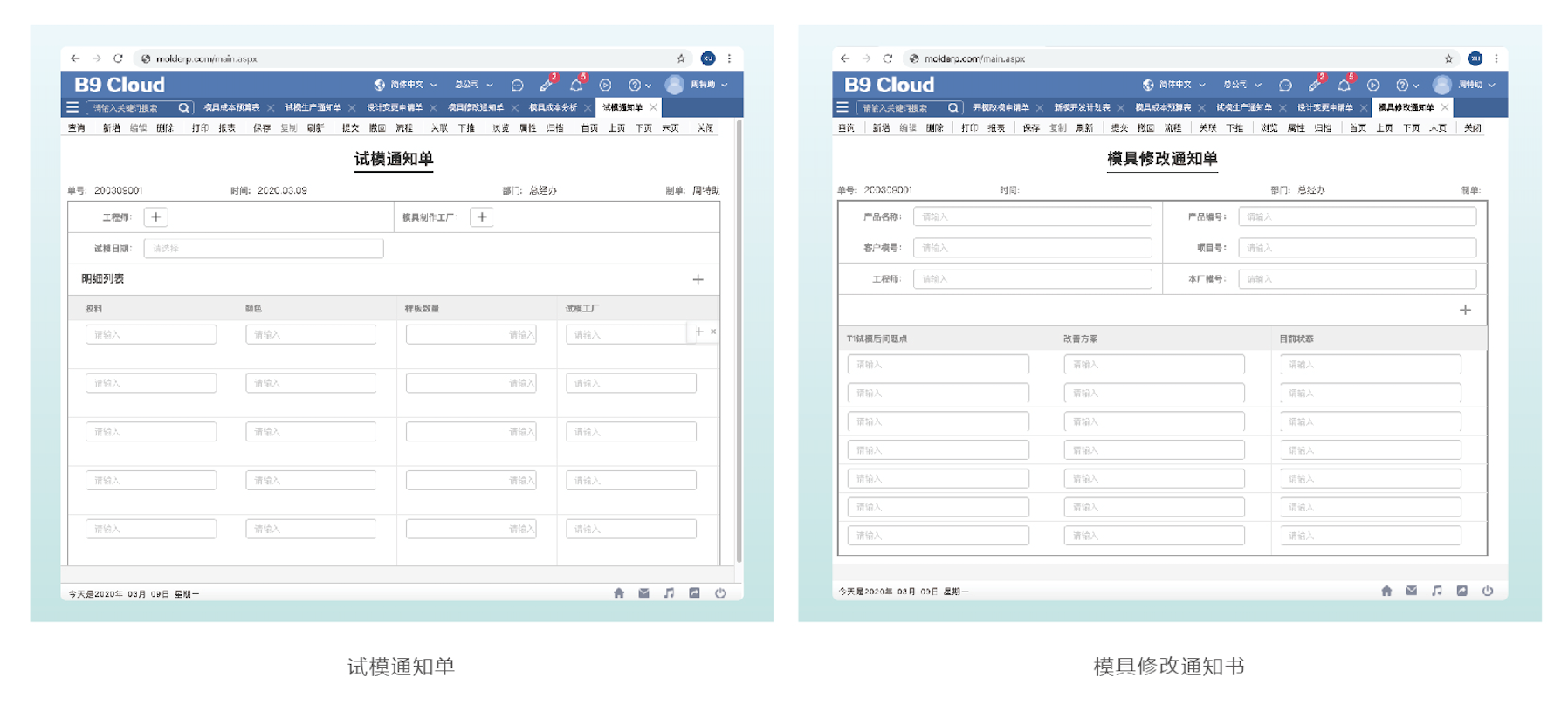Switch to the 模具成本分析 tab in left window
This screenshot has height=705, width=1568.
click(x=553, y=108)
